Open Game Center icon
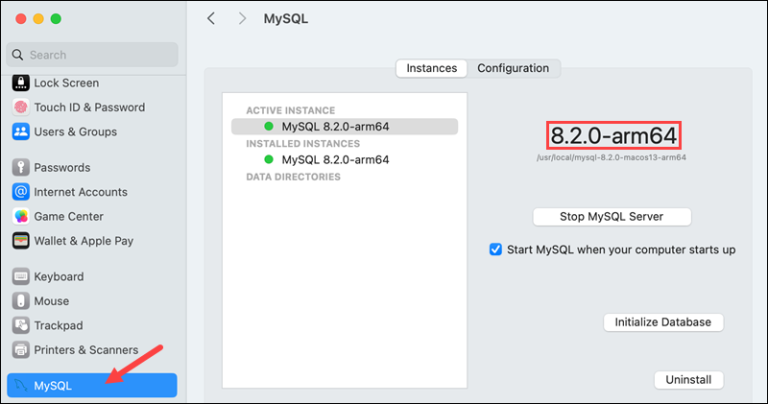 click(21, 216)
